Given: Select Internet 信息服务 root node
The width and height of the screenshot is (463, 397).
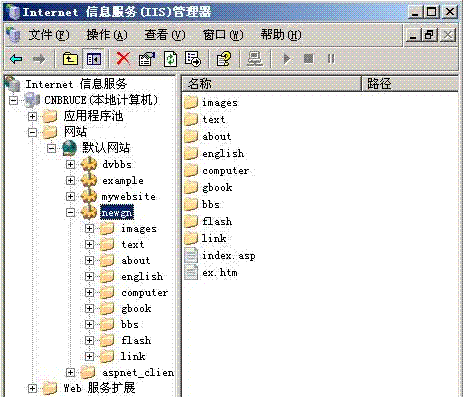Looking at the screenshot, I should click(76, 84).
